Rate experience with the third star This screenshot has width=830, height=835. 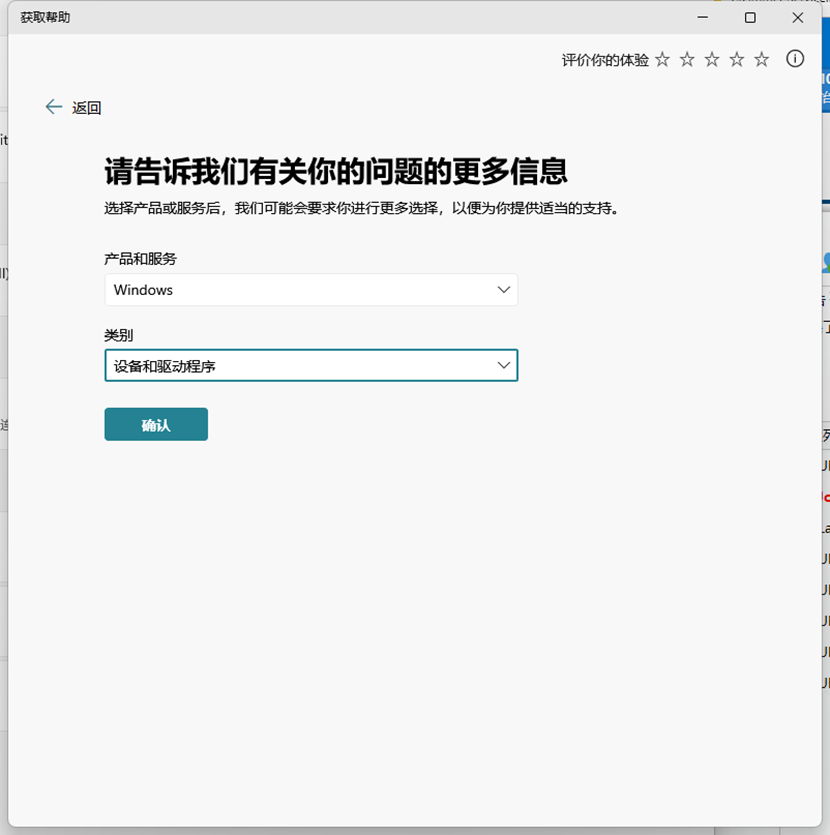click(x=712, y=60)
